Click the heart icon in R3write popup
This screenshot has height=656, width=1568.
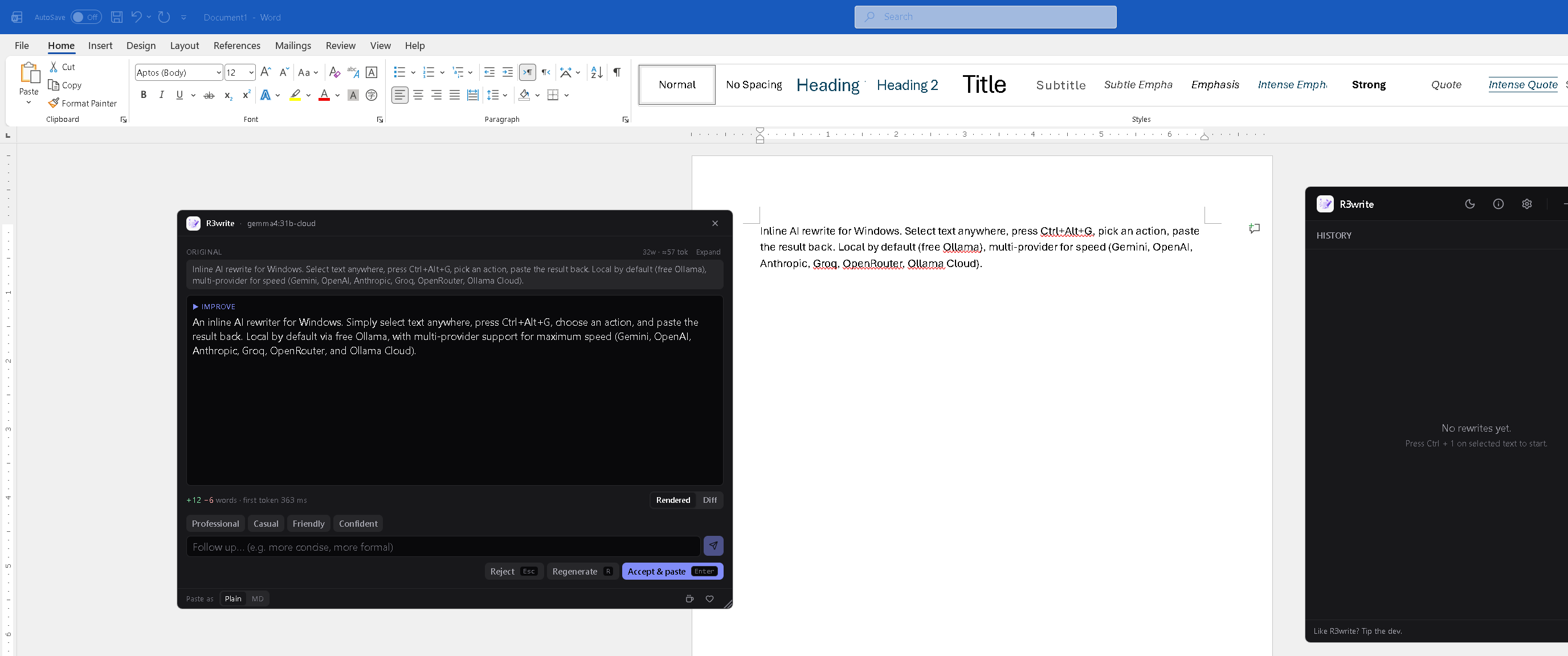click(x=709, y=599)
